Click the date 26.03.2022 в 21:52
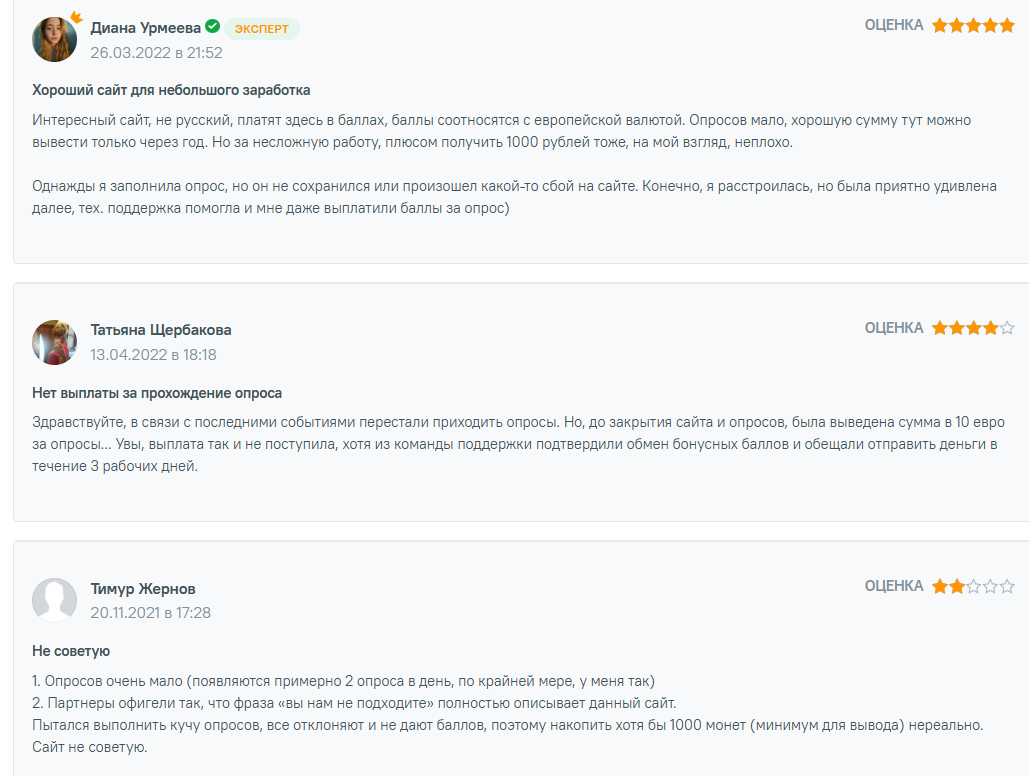This screenshot has width=1029, height=776. pos(156,53)
